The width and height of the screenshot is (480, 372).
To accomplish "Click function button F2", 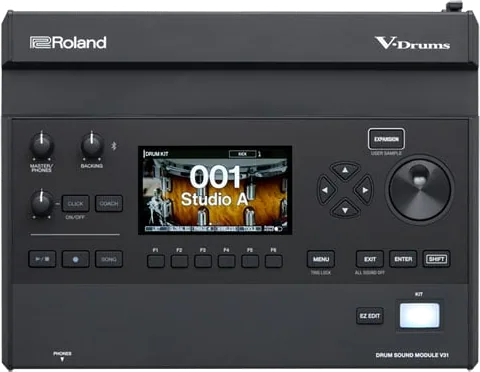I will click(x=179, y=261).
